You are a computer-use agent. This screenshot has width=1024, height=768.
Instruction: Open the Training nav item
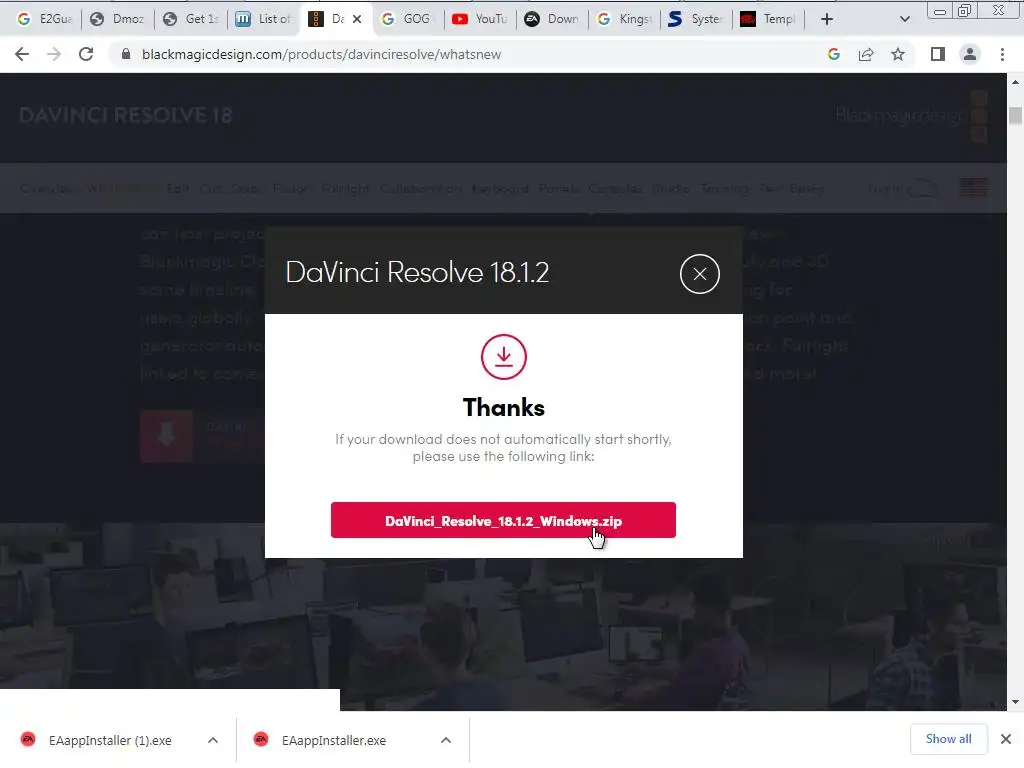(x=724, y=189)
